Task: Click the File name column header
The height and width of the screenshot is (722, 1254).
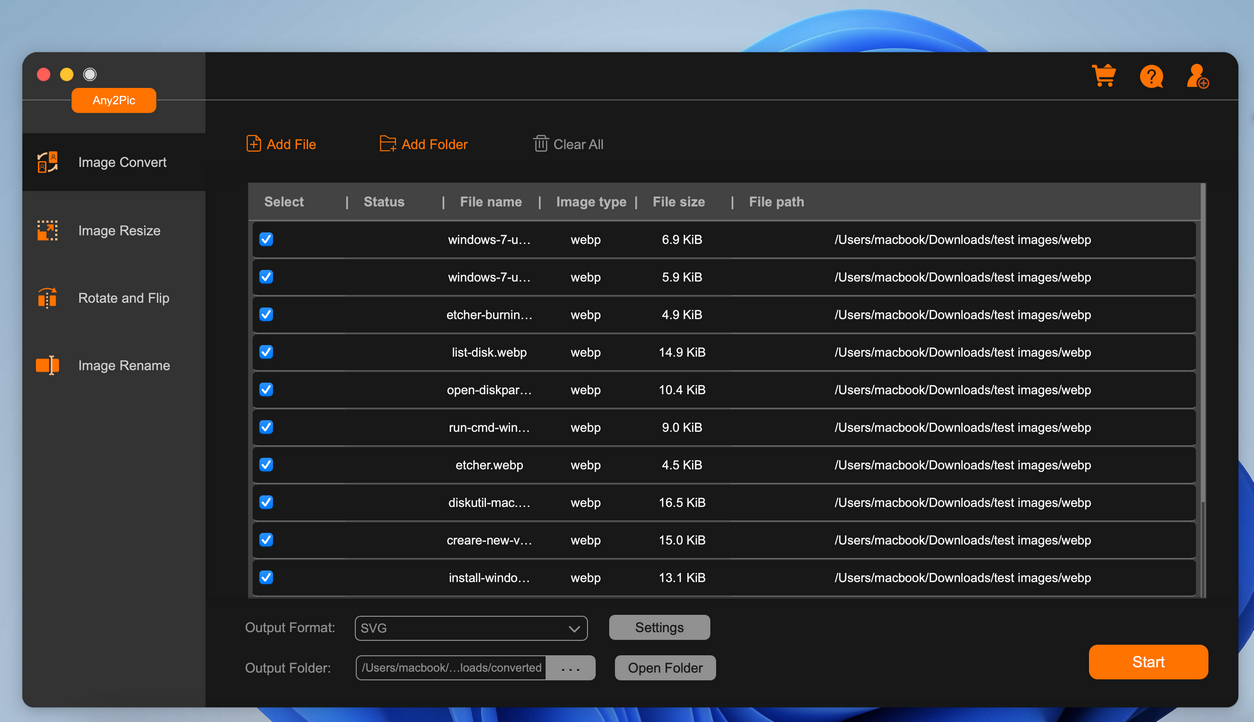Action: coord(491,202)
